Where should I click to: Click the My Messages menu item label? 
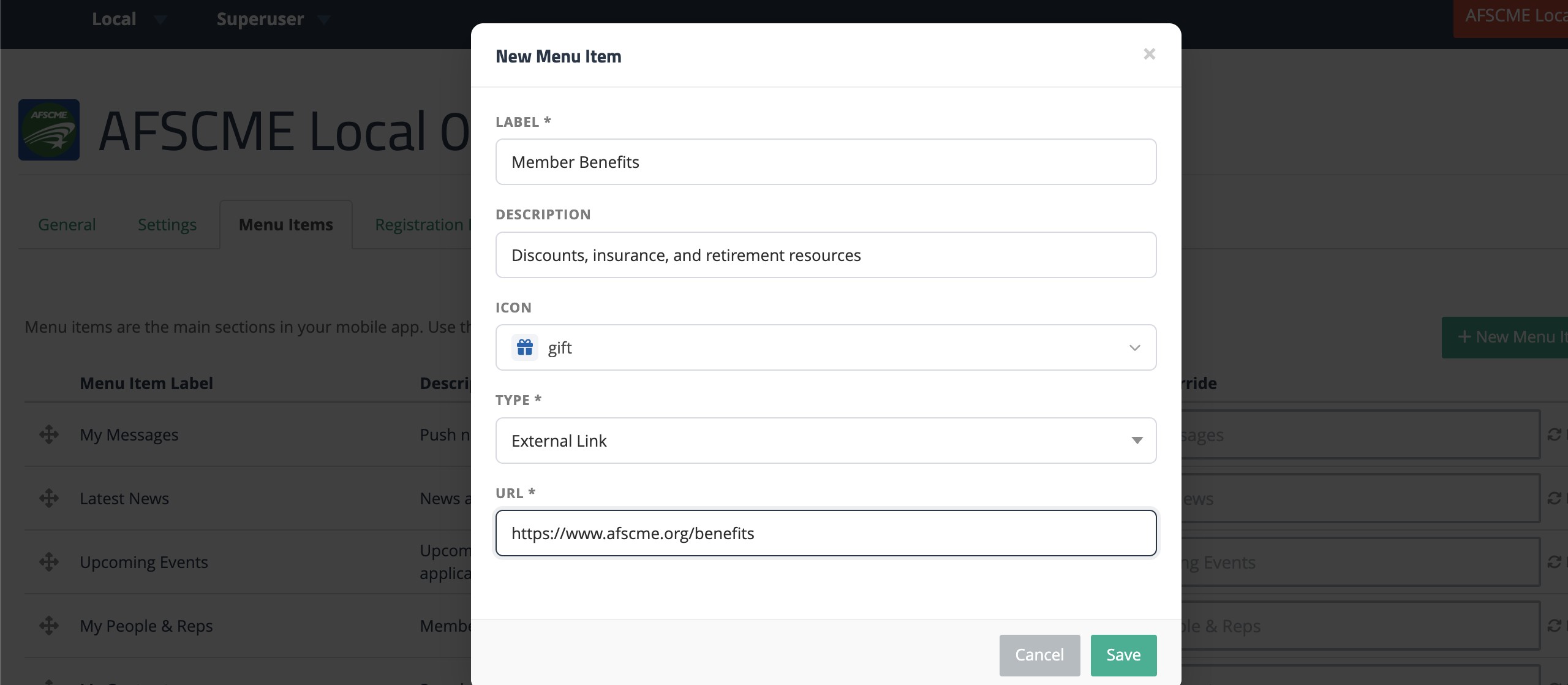(129, 435)
